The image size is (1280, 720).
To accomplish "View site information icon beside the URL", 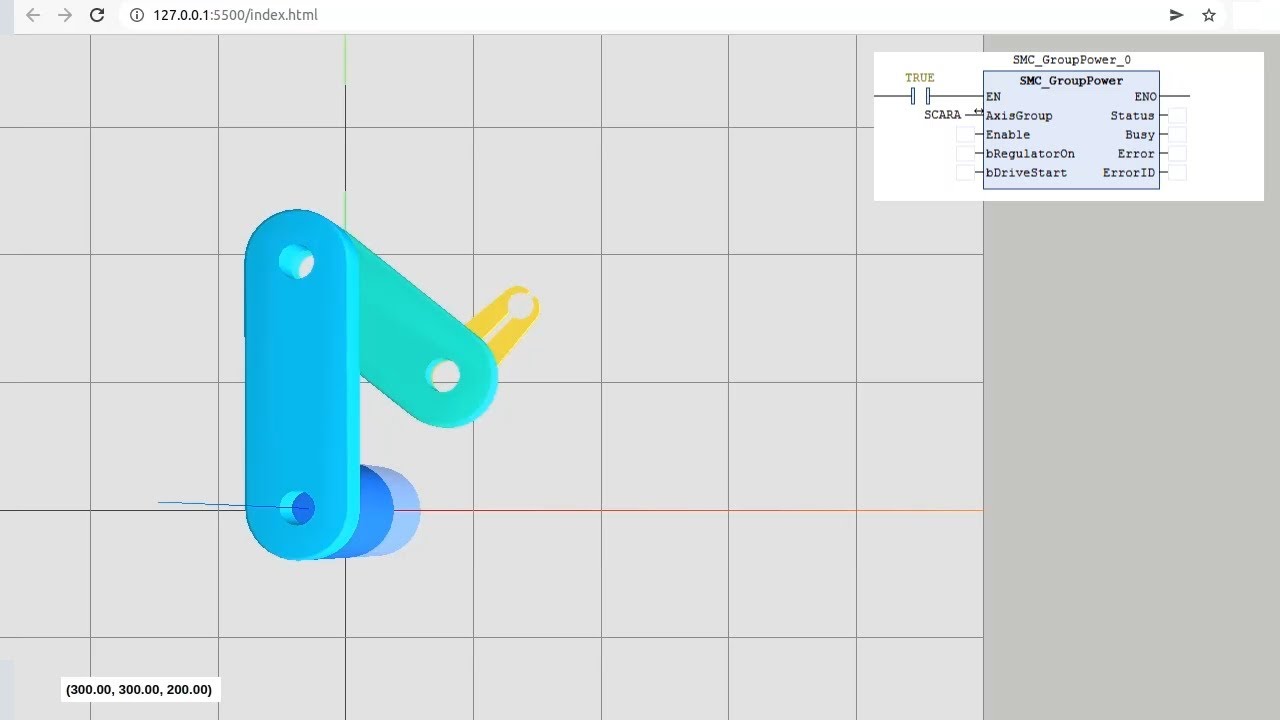I will pos(137,15).
